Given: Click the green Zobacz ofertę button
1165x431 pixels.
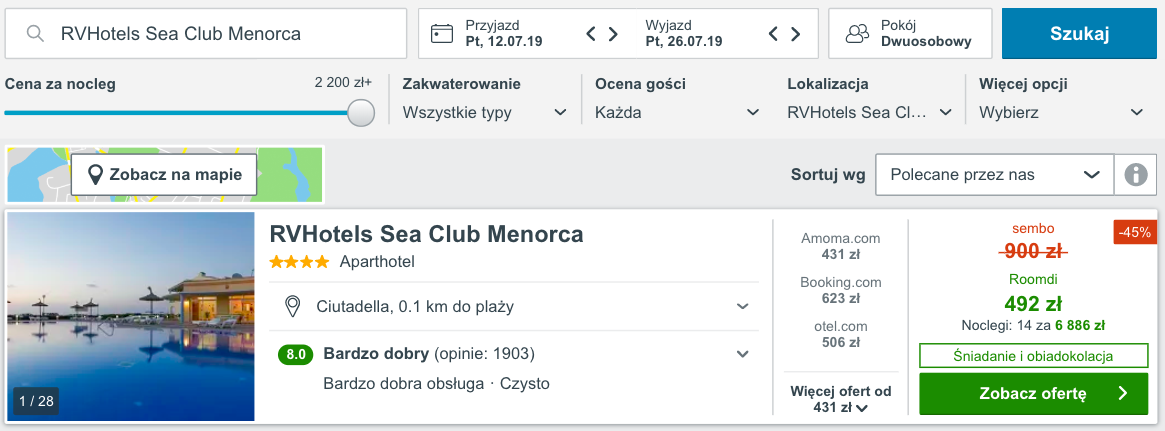Looking at the screenshot, I should point(1033,394).
